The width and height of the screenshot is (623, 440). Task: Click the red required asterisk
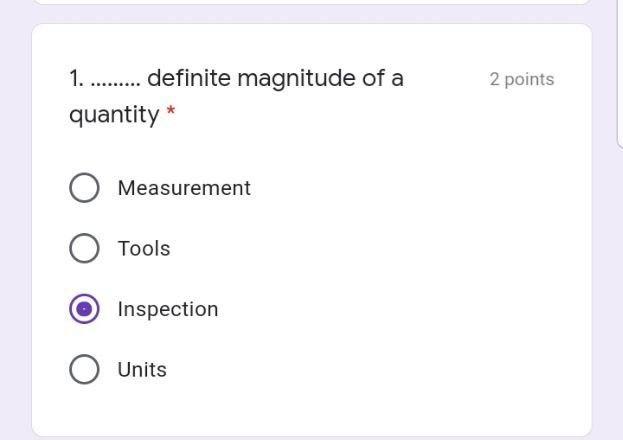pos(171,114)
